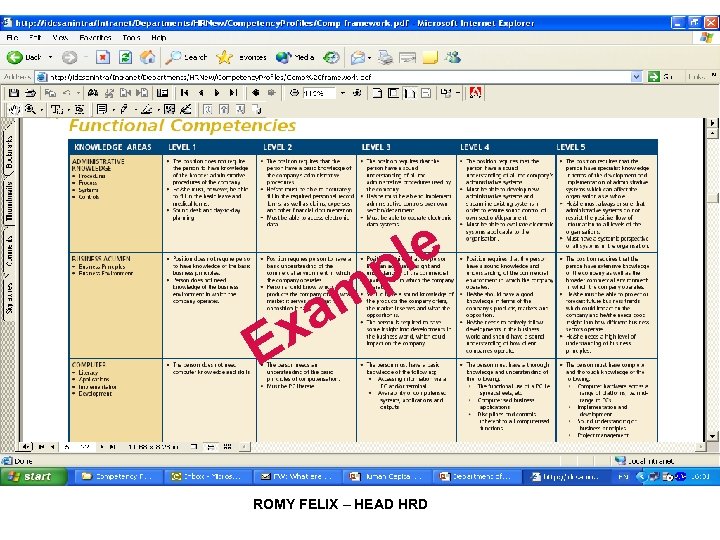Open the Signatures side tab
The image size is (720, 540).
click(9, 298)
